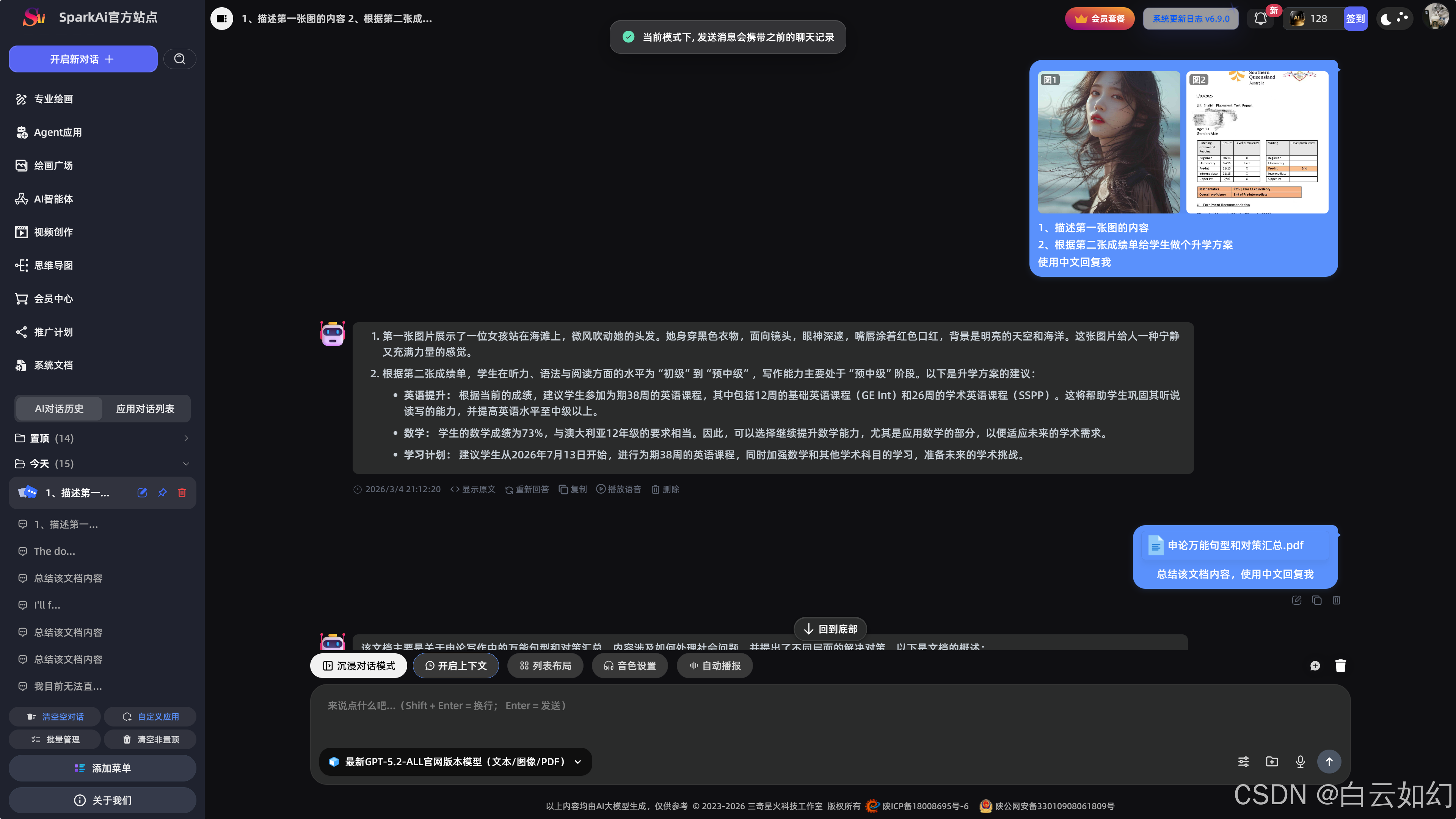Click the search icon beside new chat
Image resolution: width=1456 pixels, height=819 pixels.
179,59
